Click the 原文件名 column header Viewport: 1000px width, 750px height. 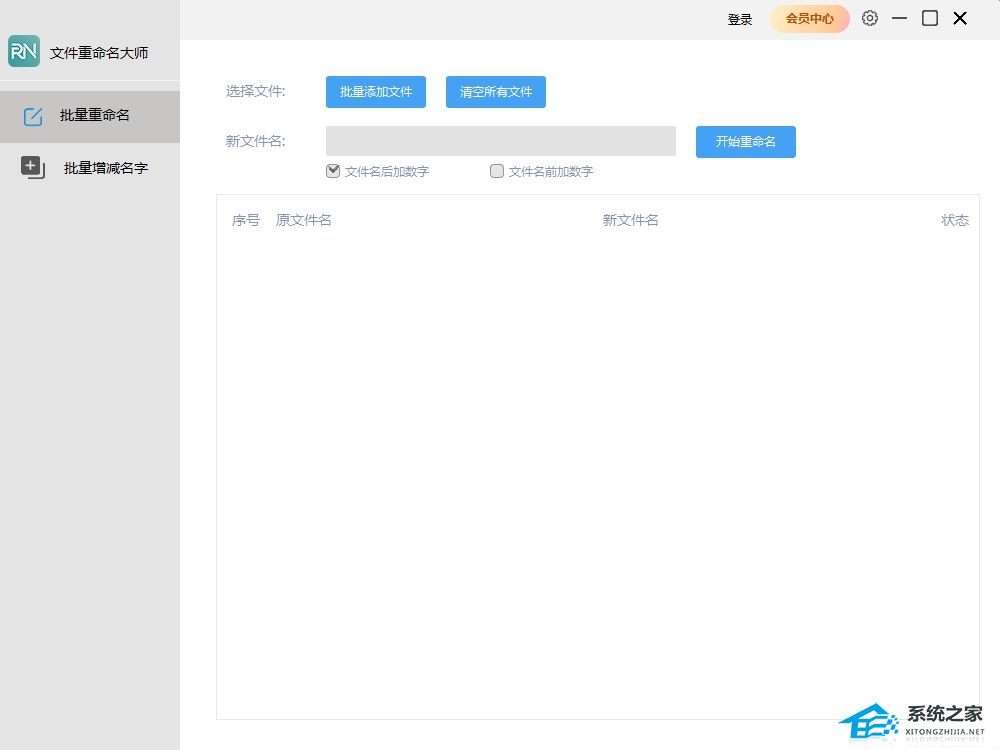click(x=304, y=220)
